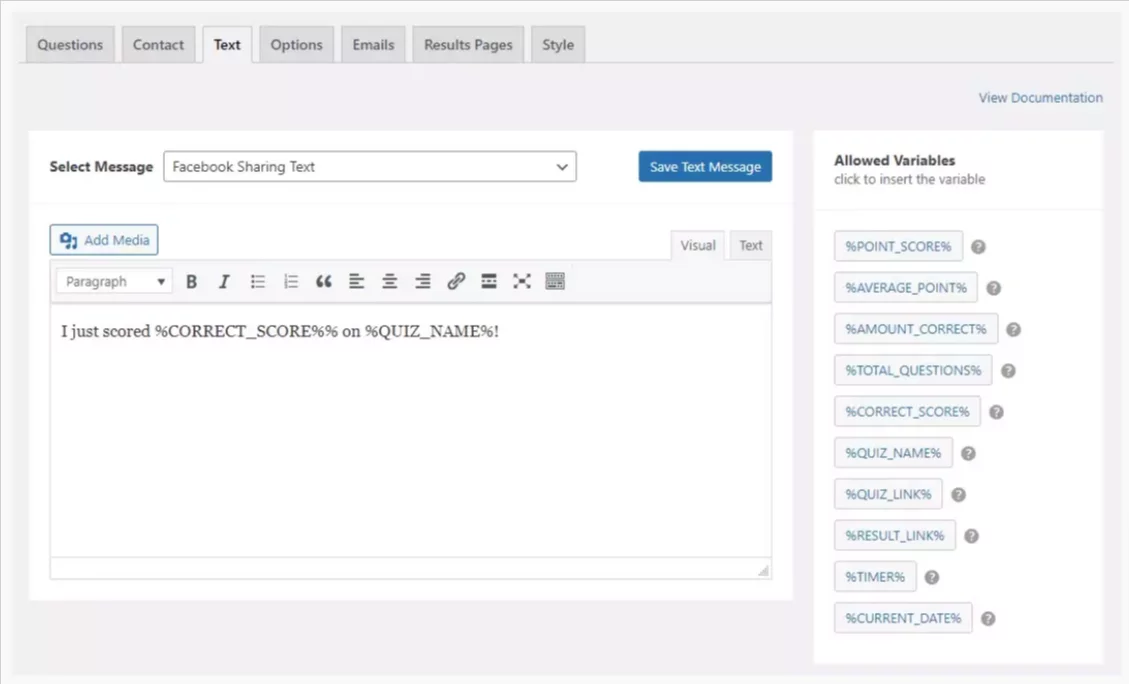This screenshot has height=684, width=1129.
Task: Center align the text
Action: [x=390, y=282]
